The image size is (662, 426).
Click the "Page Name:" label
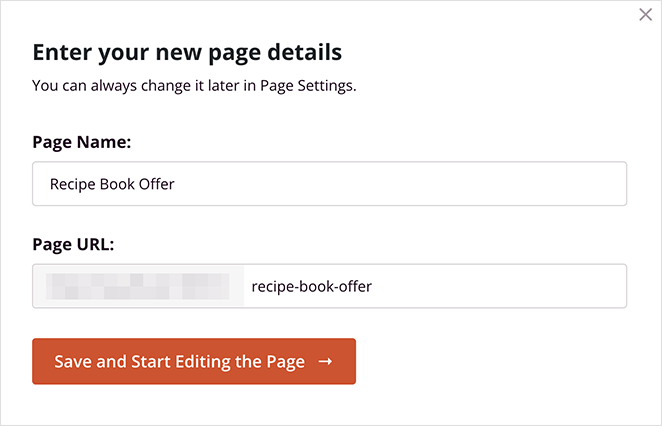[x=82, y=142]
